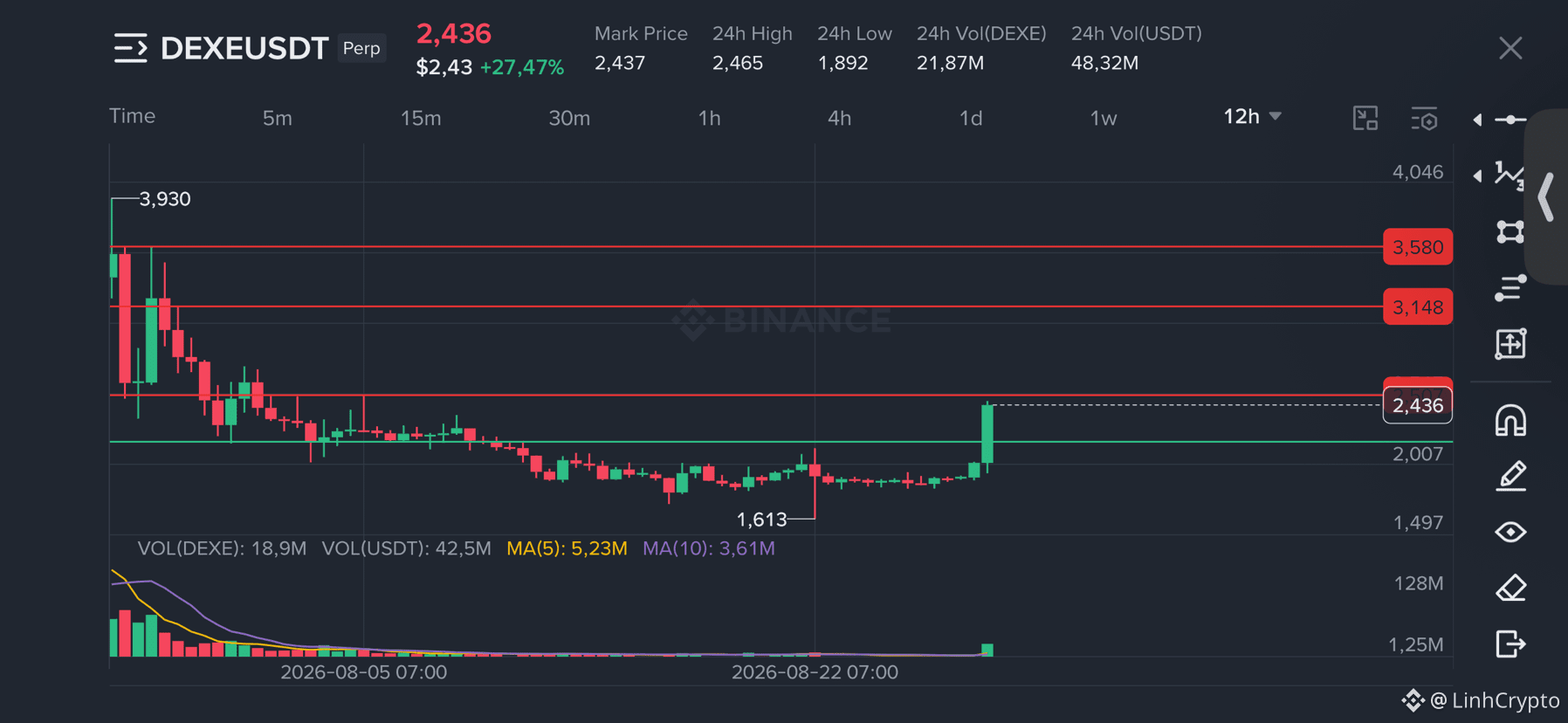Click the 3,148 resistance price label
The image size is (1568, 723).
click(1418, 307)
